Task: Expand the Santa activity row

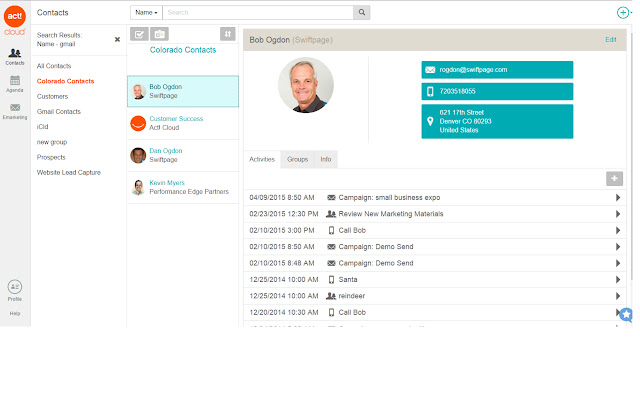Action: pos(618,280)
